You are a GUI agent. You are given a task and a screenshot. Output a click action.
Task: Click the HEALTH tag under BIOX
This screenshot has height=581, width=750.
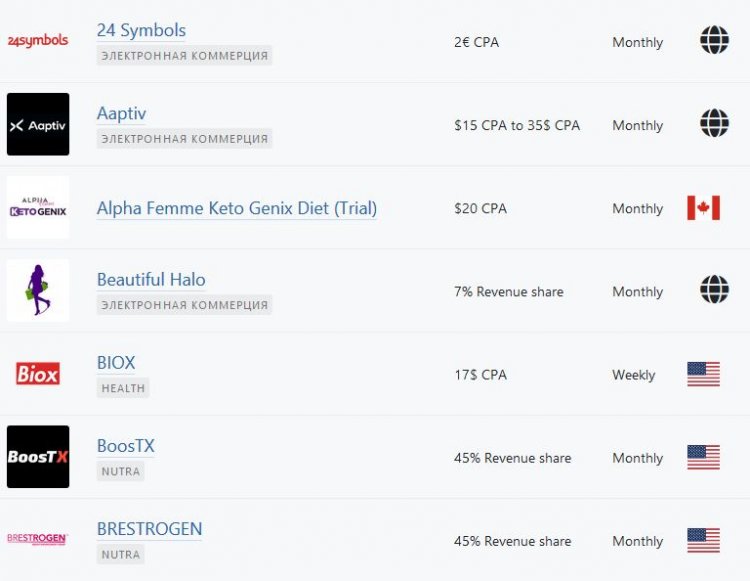tap(123, 388)
